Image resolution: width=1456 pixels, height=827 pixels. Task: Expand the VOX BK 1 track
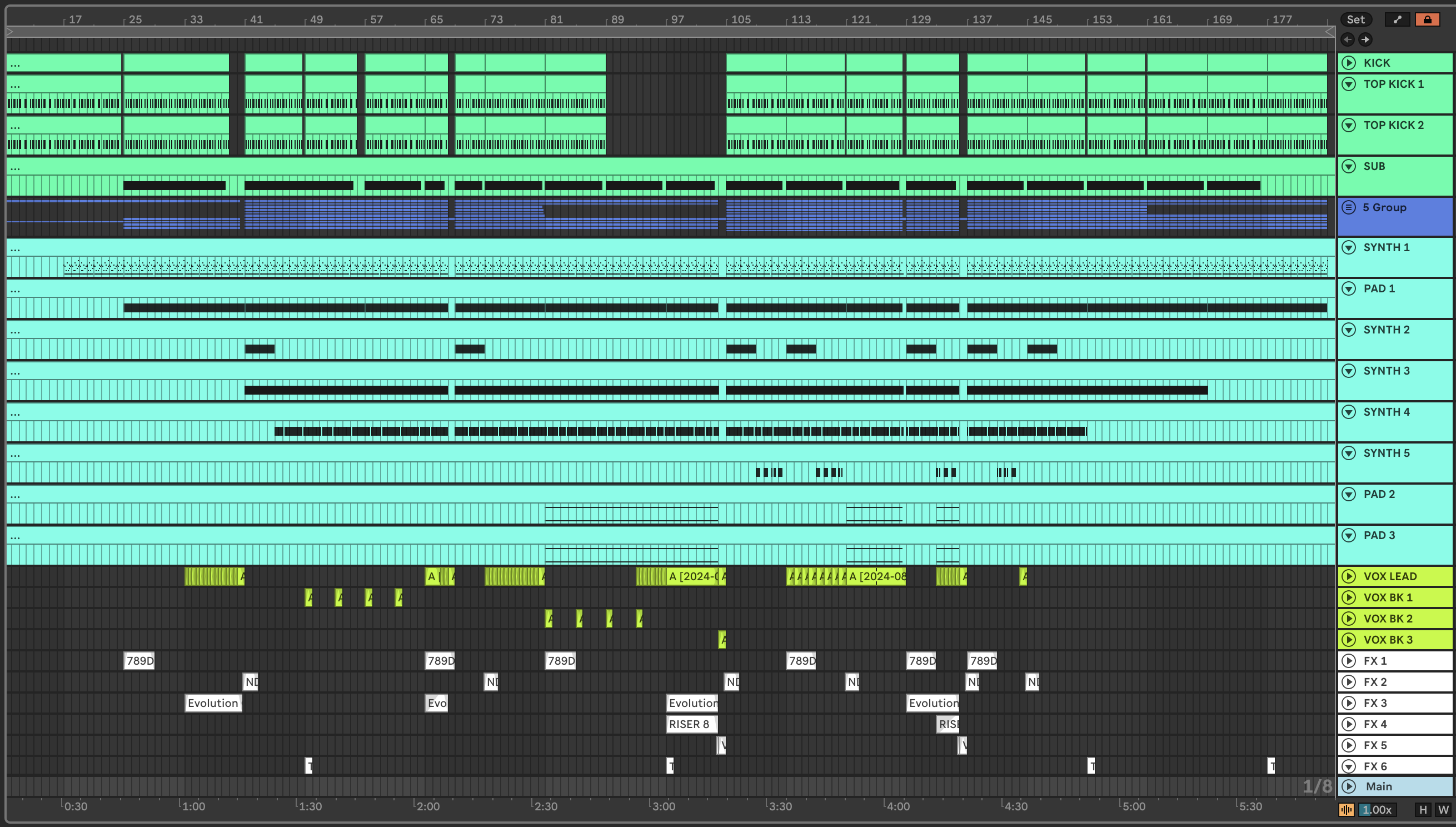1349,597
